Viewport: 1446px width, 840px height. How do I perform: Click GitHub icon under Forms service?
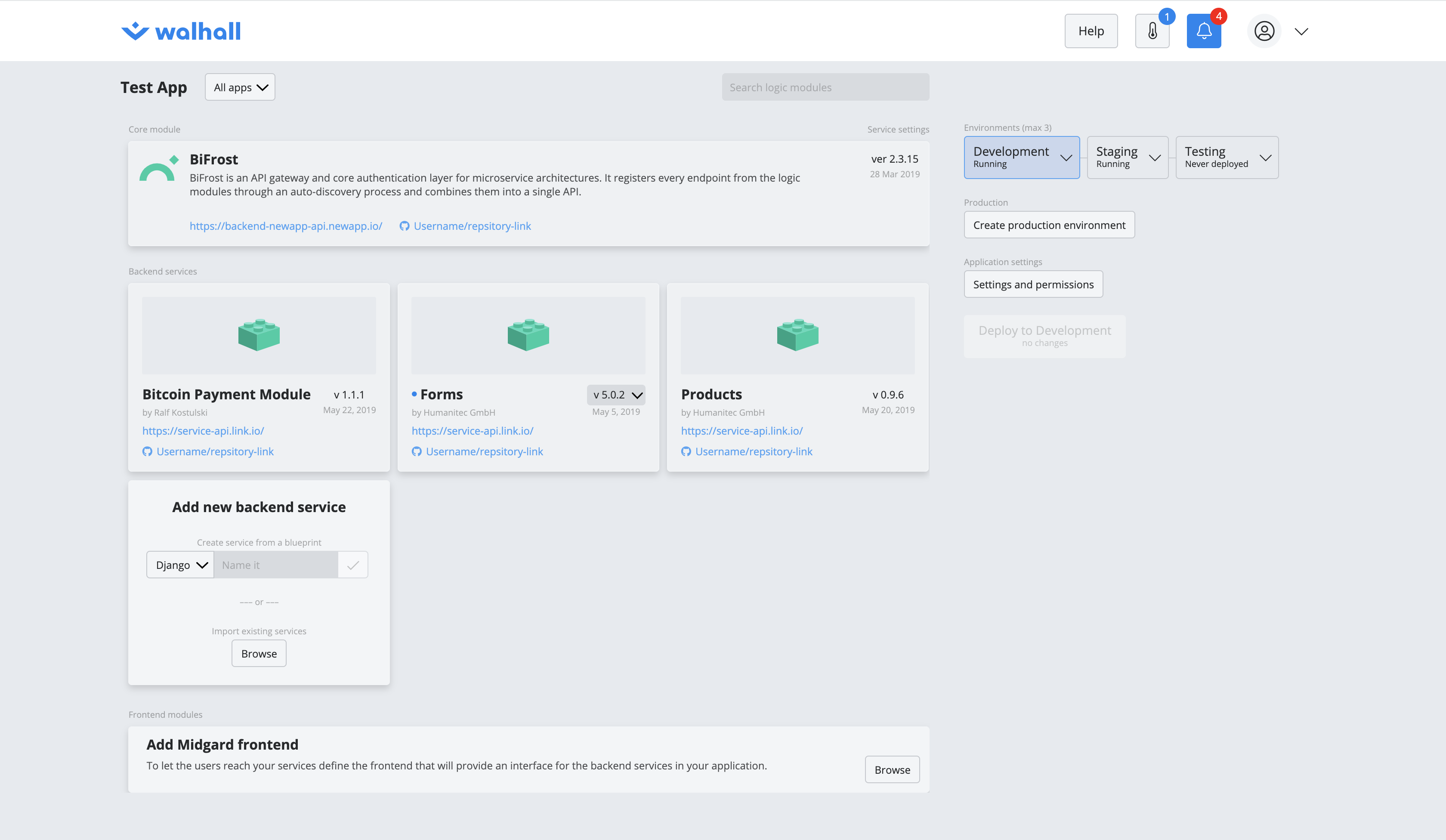(417, 451)
